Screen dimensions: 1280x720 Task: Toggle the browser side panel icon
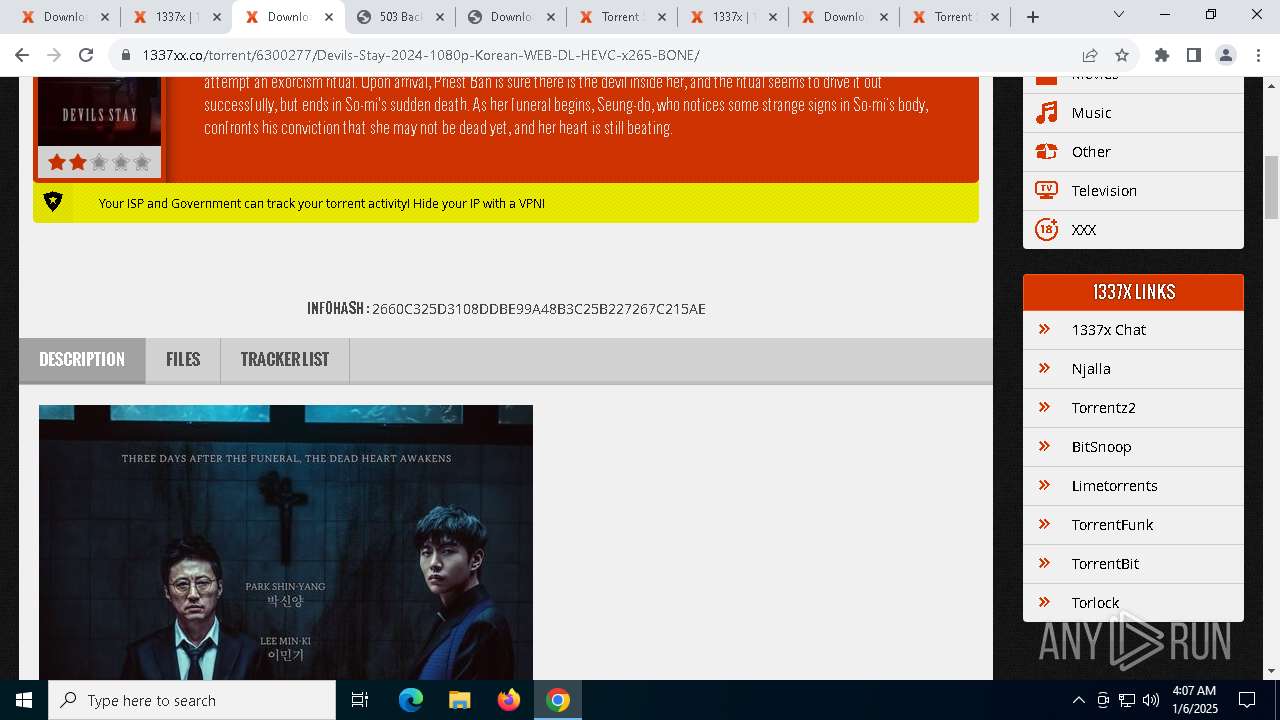(1194, 55)
